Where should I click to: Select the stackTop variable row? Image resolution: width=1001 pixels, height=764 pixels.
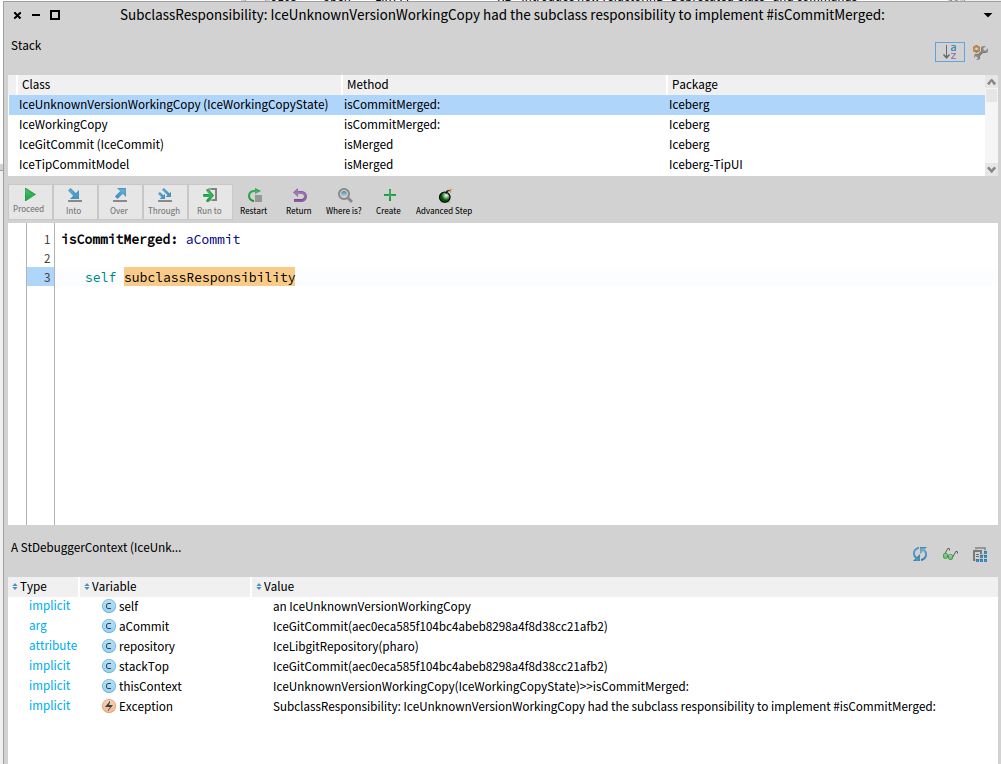[502, 666]
